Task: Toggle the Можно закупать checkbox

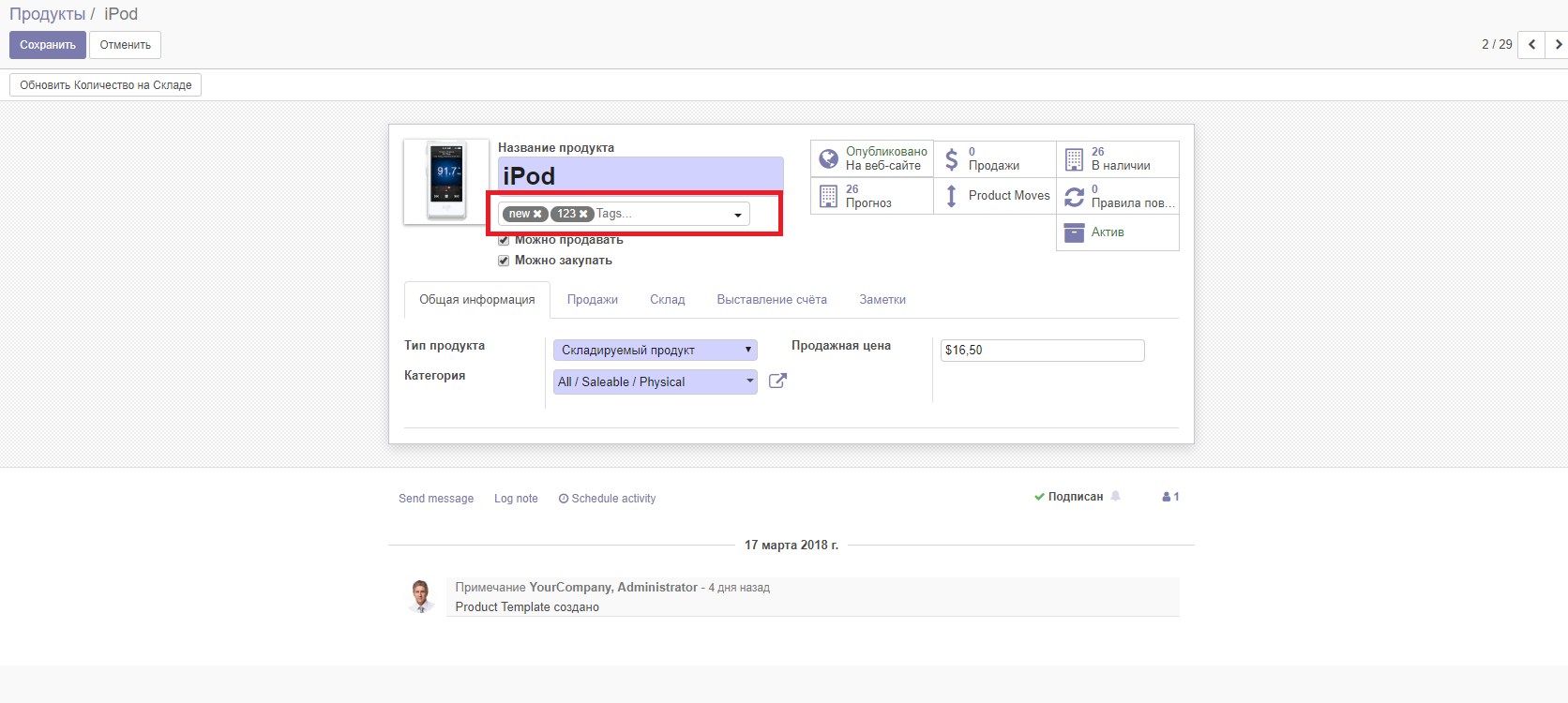Action: tap(504, 261)
